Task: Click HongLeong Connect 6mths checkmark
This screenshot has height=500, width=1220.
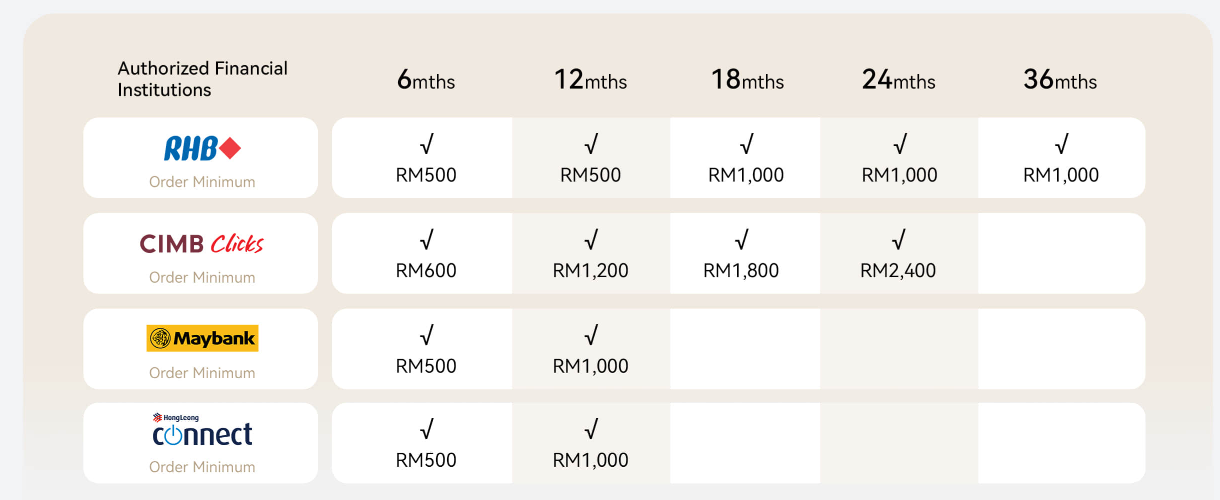Action: pos(426,430)
